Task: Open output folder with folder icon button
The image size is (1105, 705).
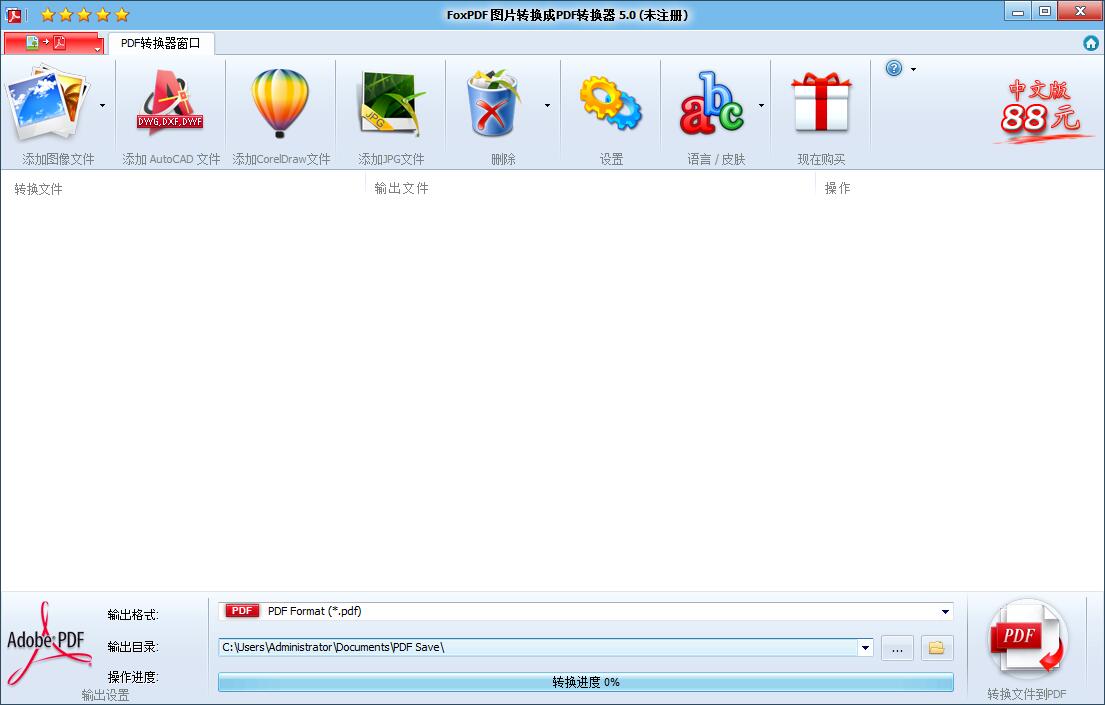Action: [x=937, y=648]
